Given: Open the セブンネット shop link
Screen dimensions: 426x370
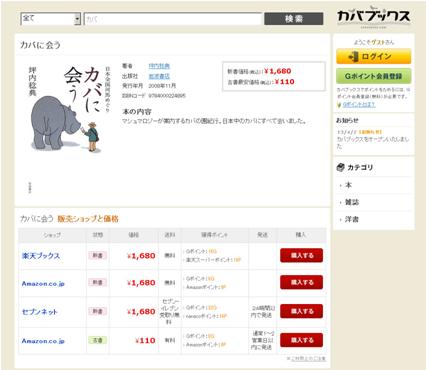Looking at the screenshot, I should coord(40,312).
